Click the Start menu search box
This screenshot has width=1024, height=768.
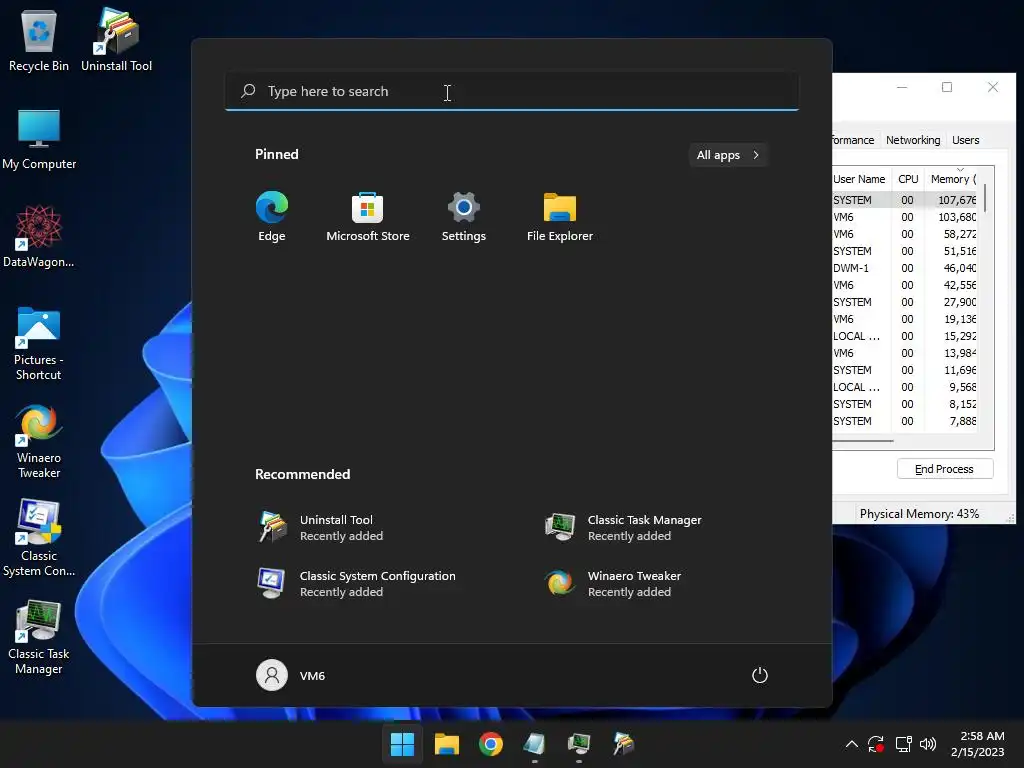[512, 91]
